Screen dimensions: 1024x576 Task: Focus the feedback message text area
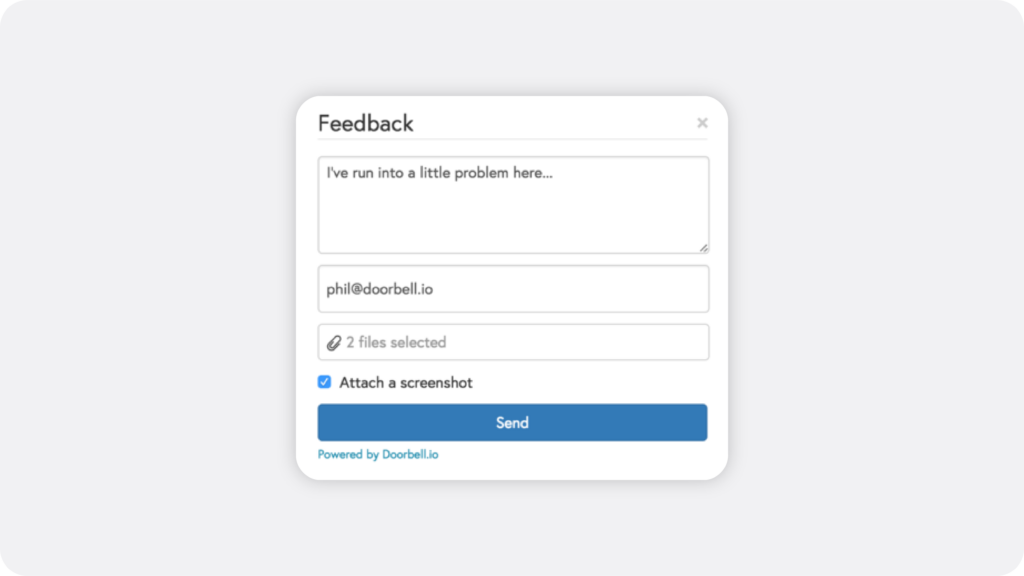coord(513,205)
